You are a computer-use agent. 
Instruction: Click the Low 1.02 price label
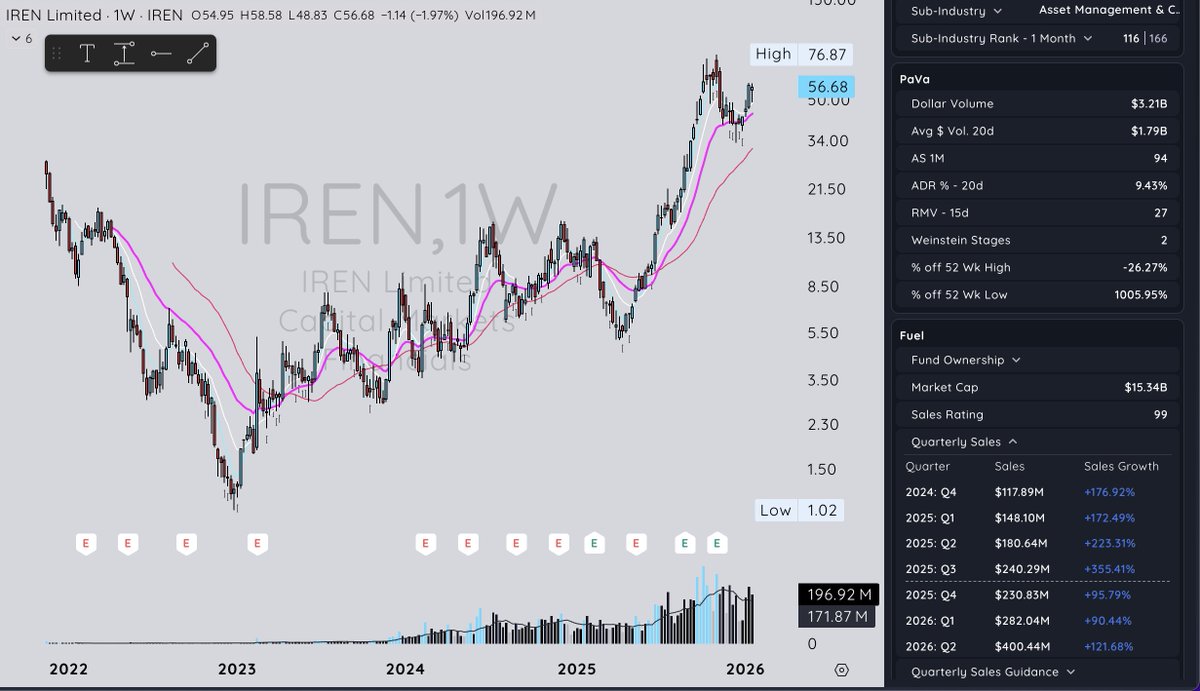coord(799,510)
